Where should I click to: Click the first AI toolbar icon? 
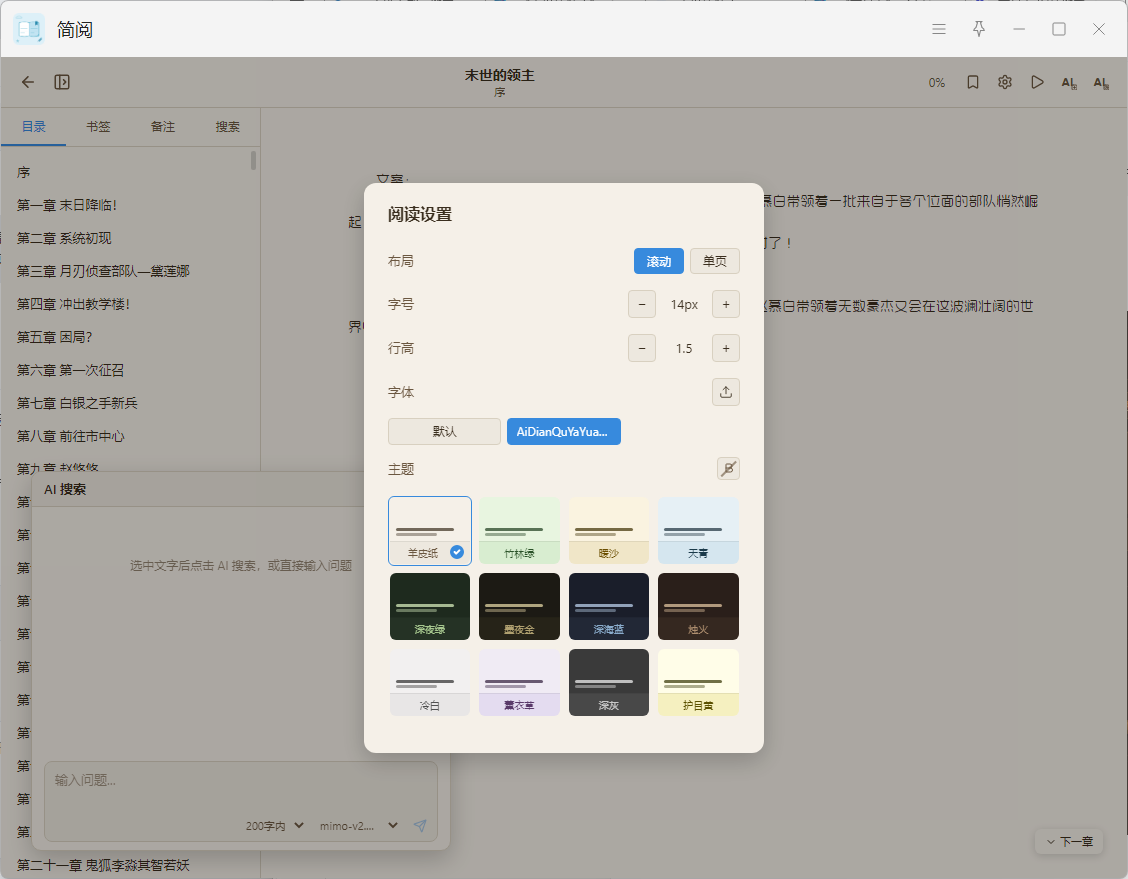pos(1069,83)
